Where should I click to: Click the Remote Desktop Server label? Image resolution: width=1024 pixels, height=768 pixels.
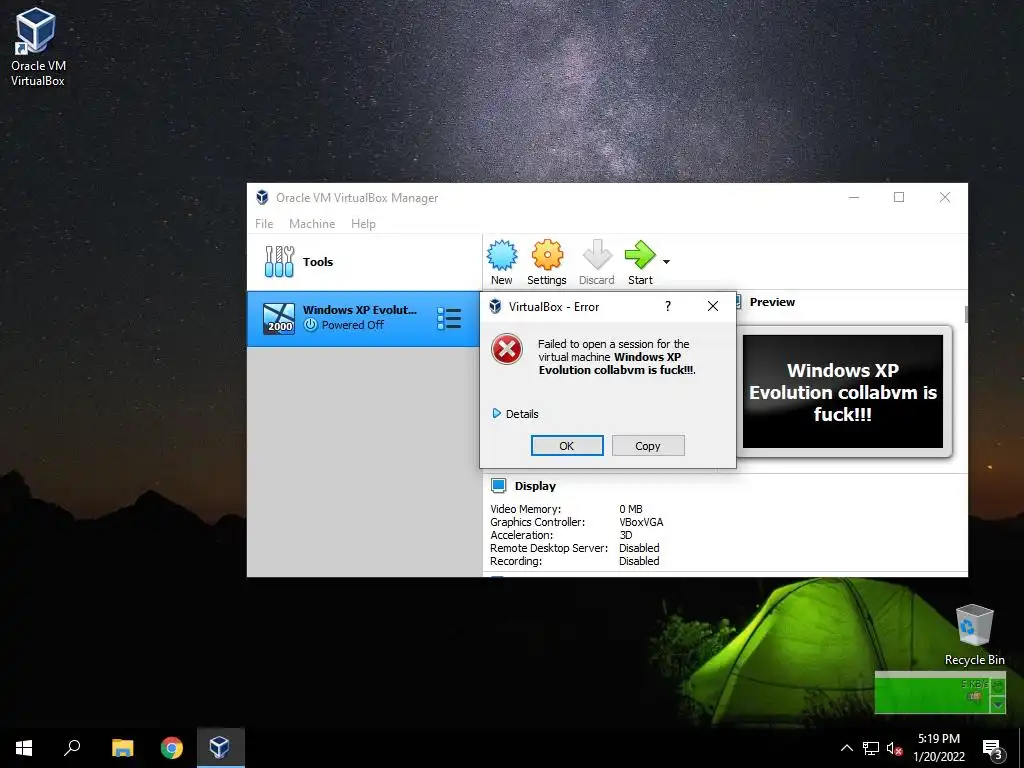point(549,548)
